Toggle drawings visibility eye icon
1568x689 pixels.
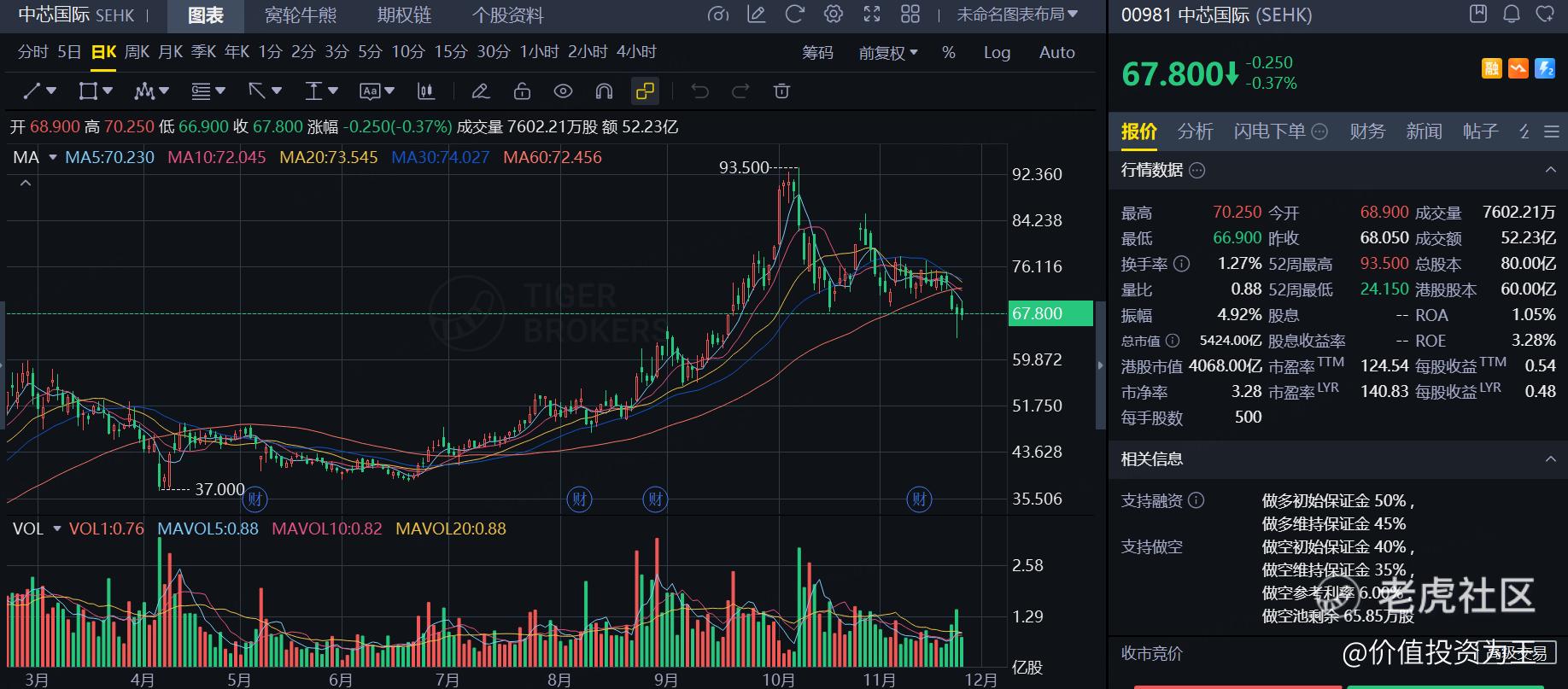pyautogui.click(x=563, y=91)
